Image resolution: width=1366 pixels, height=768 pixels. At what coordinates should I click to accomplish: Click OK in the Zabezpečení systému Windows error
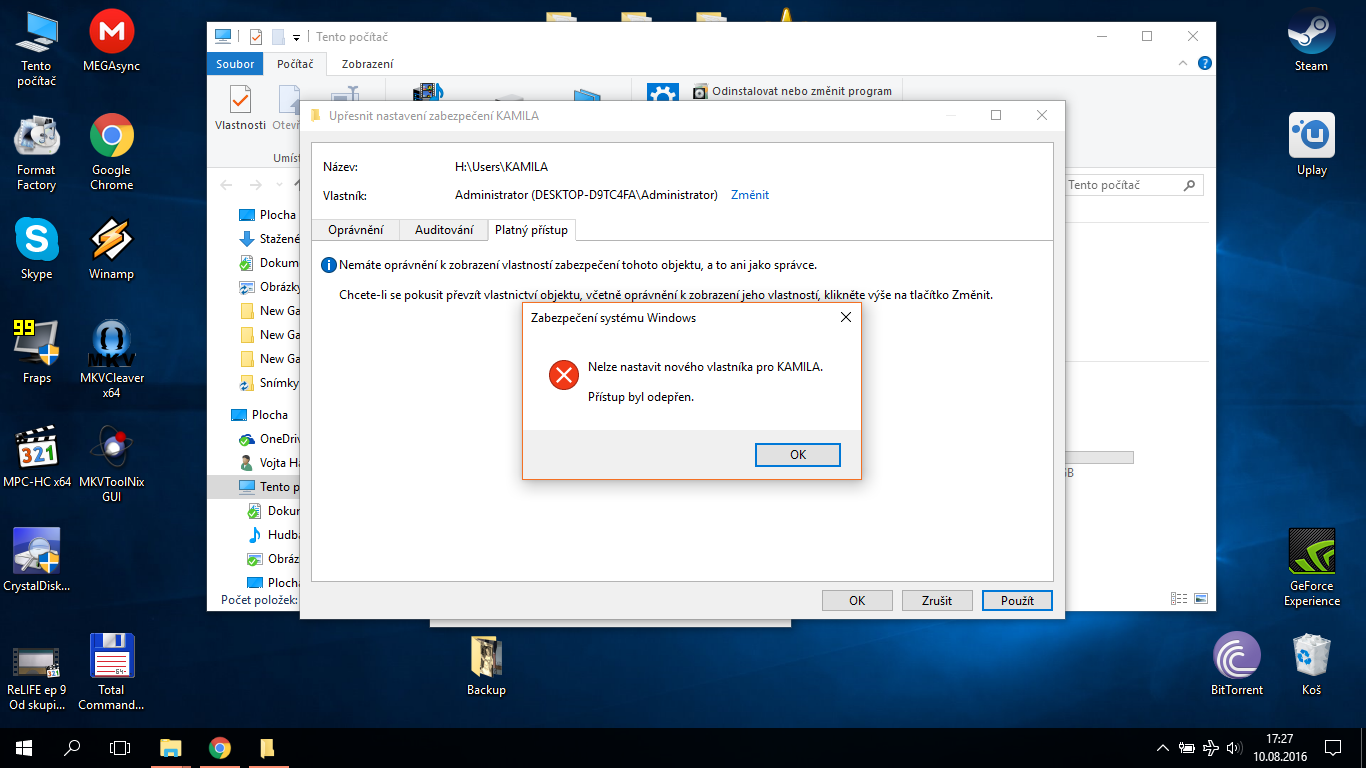tap(798, 455)
